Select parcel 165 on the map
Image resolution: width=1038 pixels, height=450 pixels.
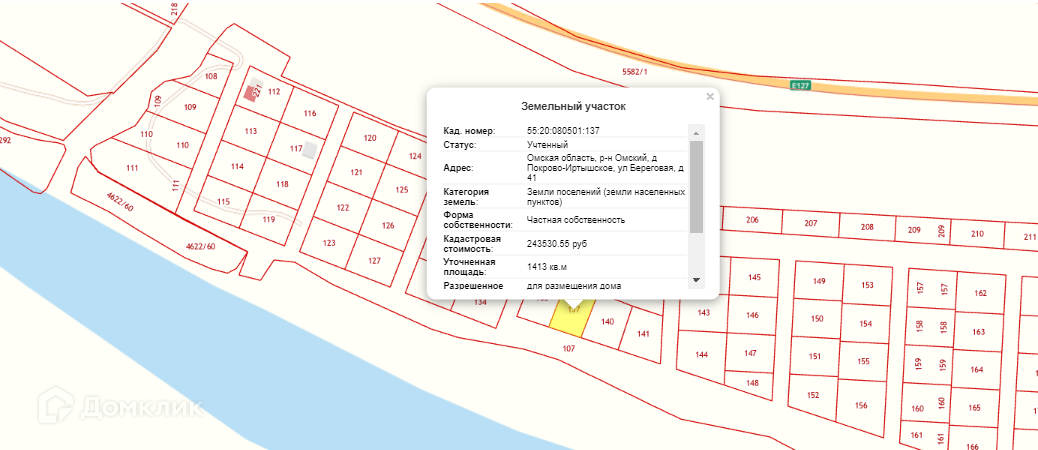coord(974,408)
